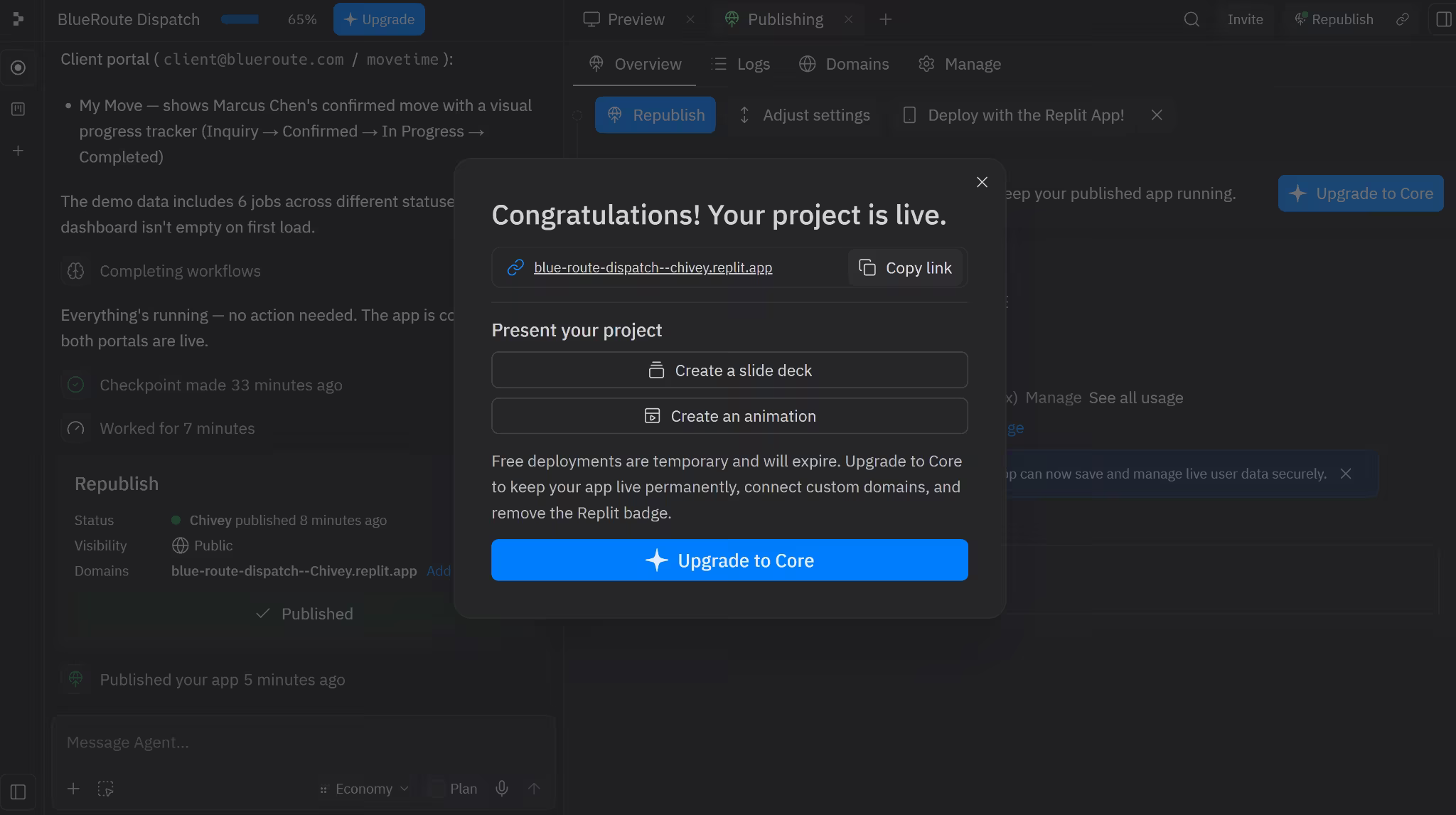
Task: Copy link in the Congratulations dialog
Action: click(905, 267)
